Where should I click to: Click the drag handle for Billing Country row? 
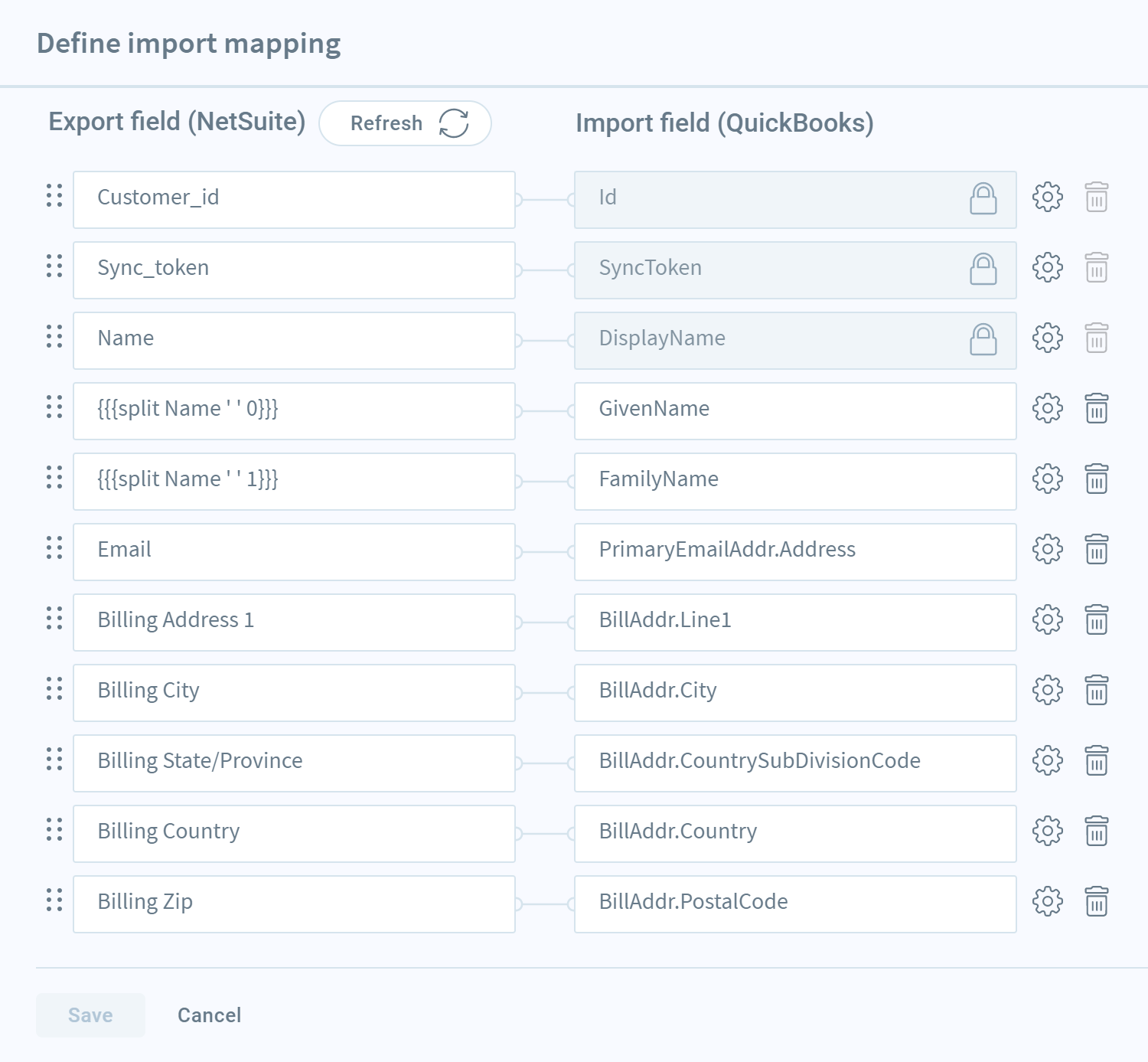click(54, 830)
